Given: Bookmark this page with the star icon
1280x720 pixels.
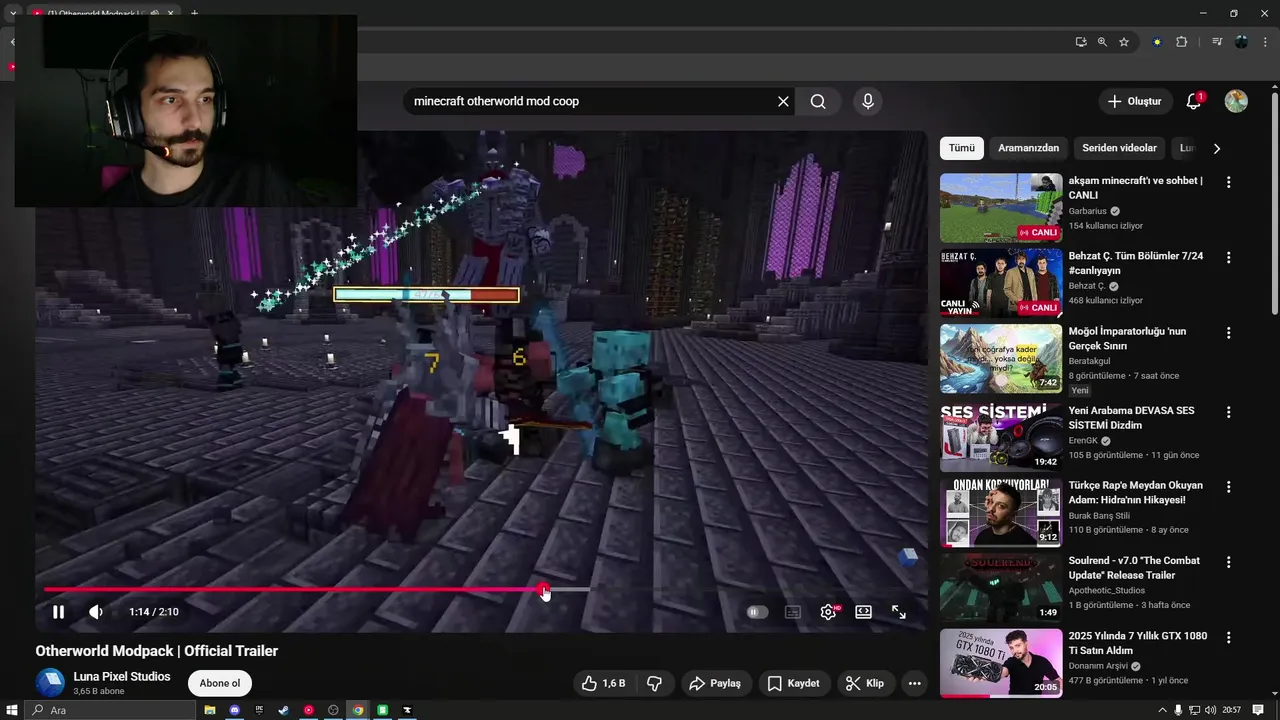Looking at the screenshot, I should [x=1124, y=42].
